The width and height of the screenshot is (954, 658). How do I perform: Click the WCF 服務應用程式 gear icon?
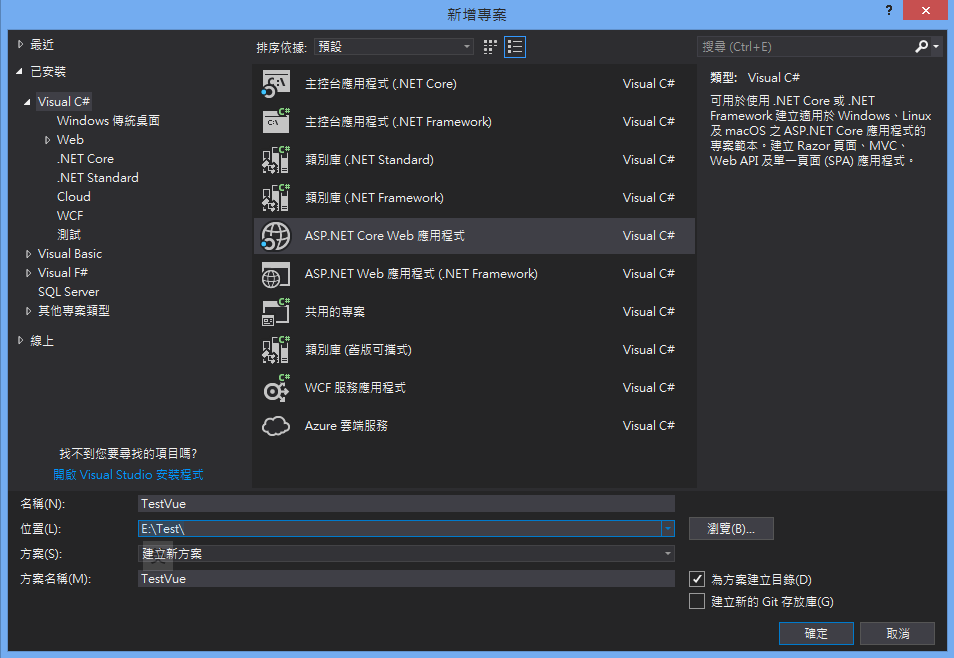pos(276,388)
